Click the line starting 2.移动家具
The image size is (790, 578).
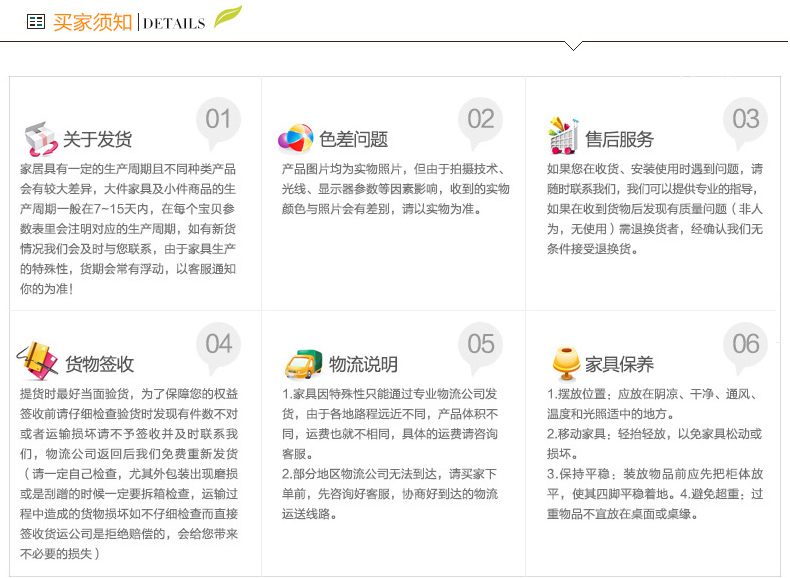click(x=654, y=434)
